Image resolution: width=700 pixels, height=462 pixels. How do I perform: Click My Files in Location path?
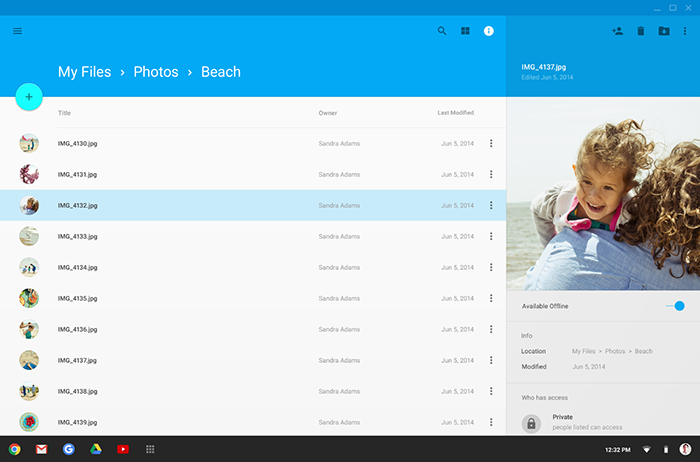(583, 351)
